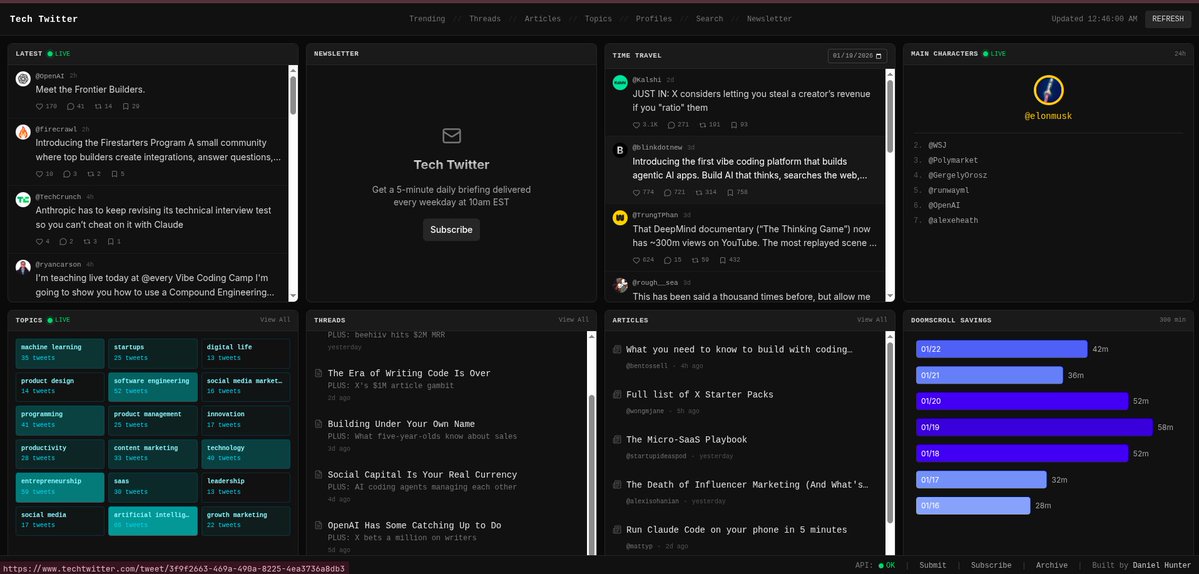Click the Latest panel scrollbar down arrow
Viewport: 1199px width, 574px height.
[293, 297]
